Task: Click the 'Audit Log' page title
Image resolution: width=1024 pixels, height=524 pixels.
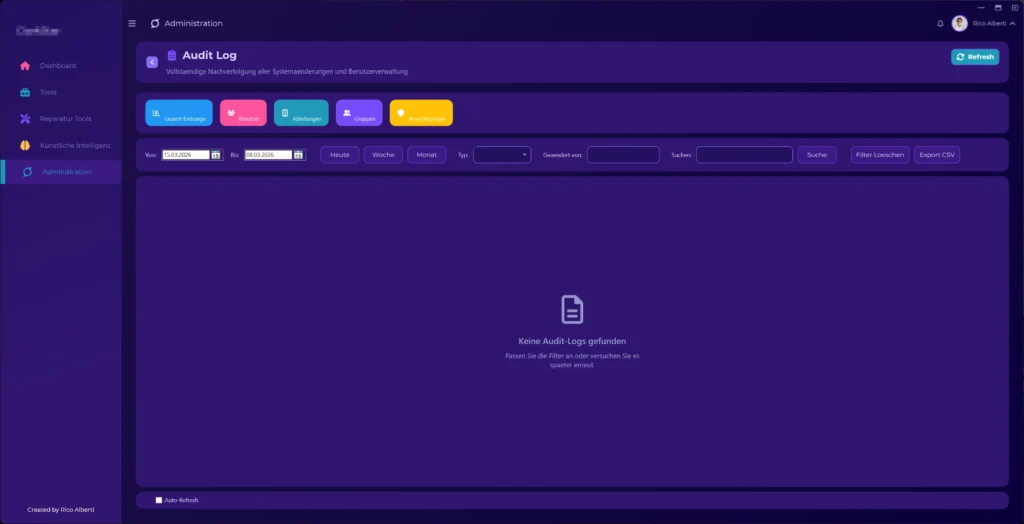Action: click(x=209, y=56)
